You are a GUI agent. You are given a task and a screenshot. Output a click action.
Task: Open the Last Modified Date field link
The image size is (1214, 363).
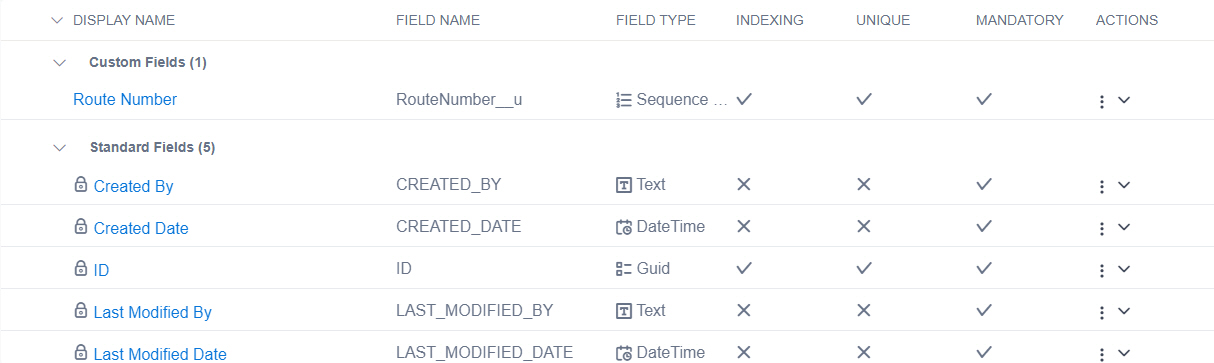click(x=160, y=353)
